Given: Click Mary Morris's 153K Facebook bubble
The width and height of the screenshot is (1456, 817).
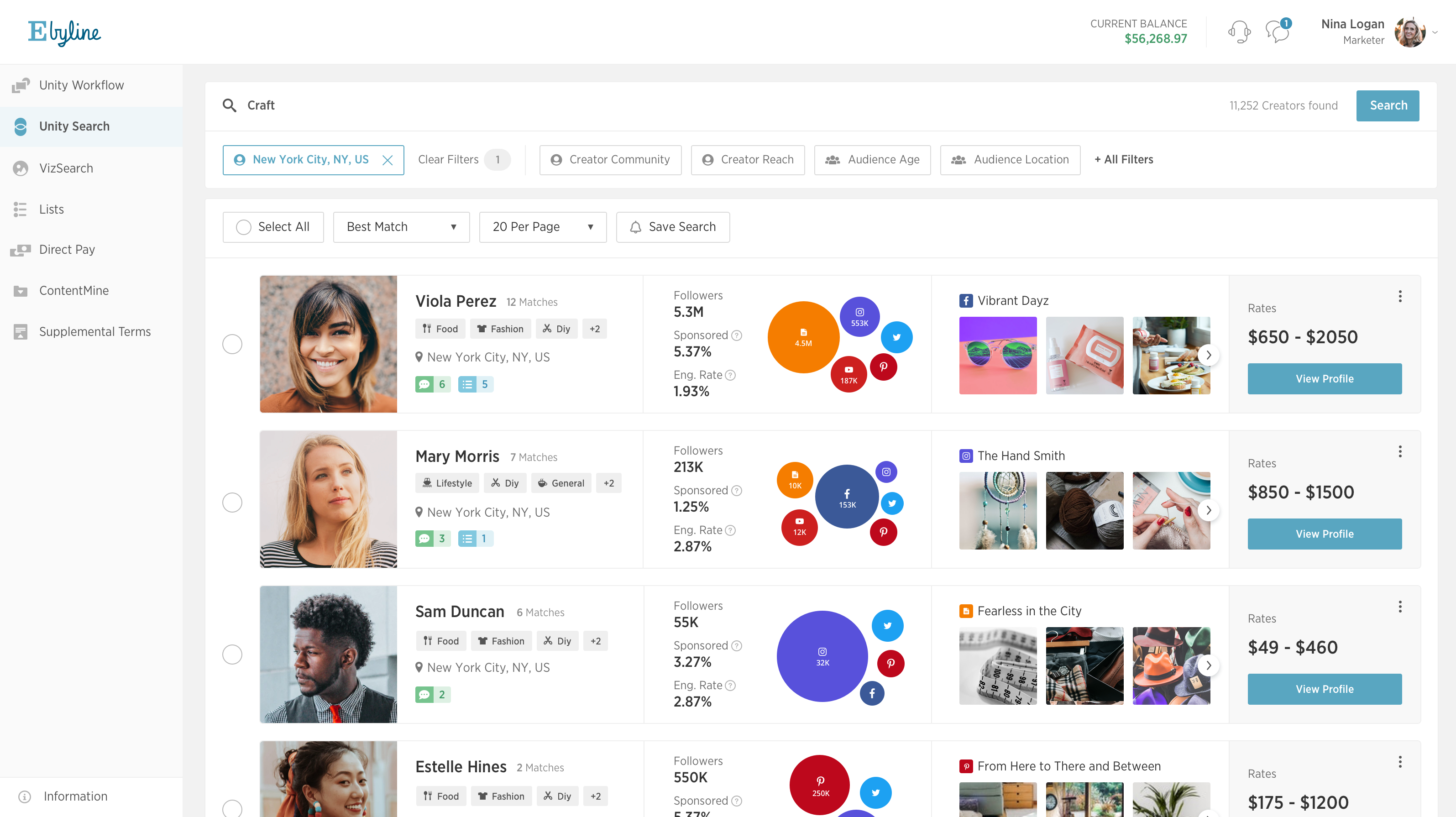Looking at the screenshot, I should [x=847, y=497].
